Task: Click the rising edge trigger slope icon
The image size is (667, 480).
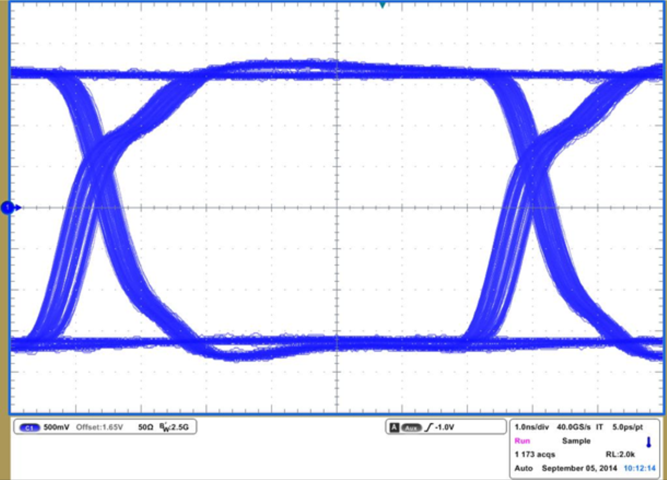Action: coord(429,427)
